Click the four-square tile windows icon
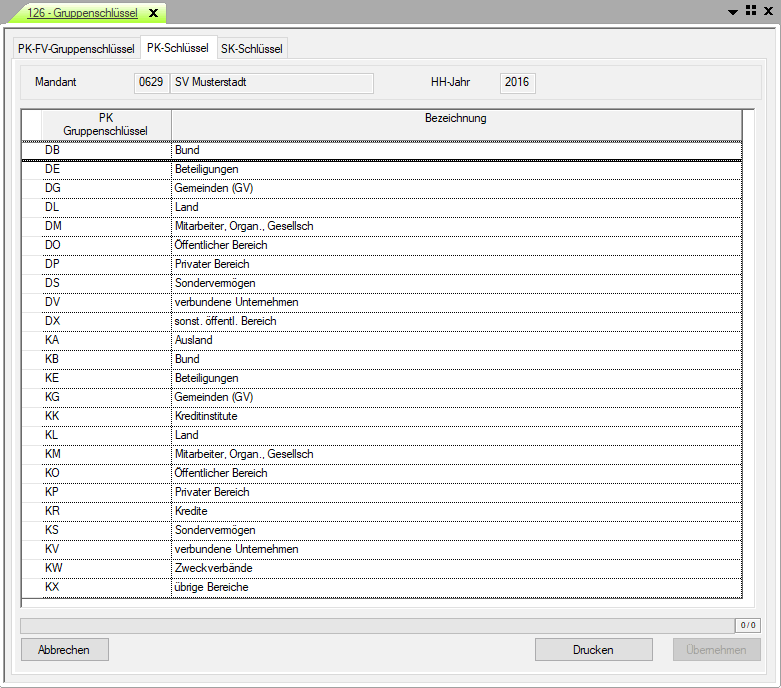781x688 pixels. coord(750,11)
